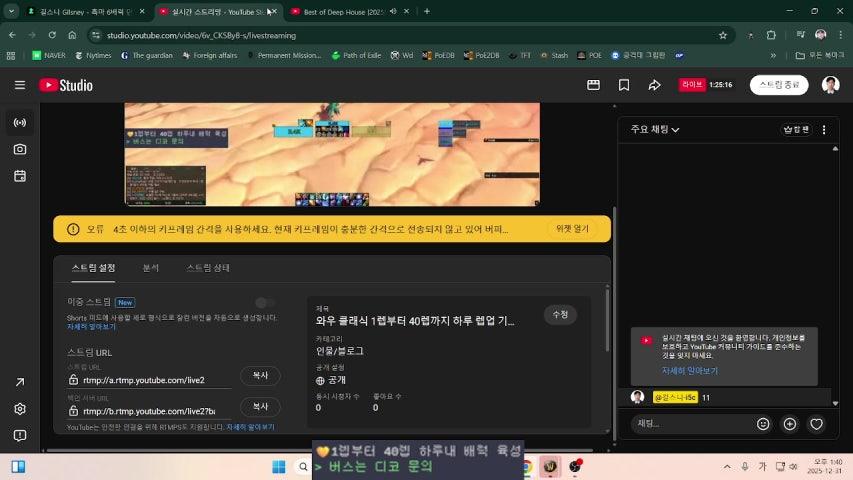
Task: Switch to the Best of Deep House tab
Action: 350,11
